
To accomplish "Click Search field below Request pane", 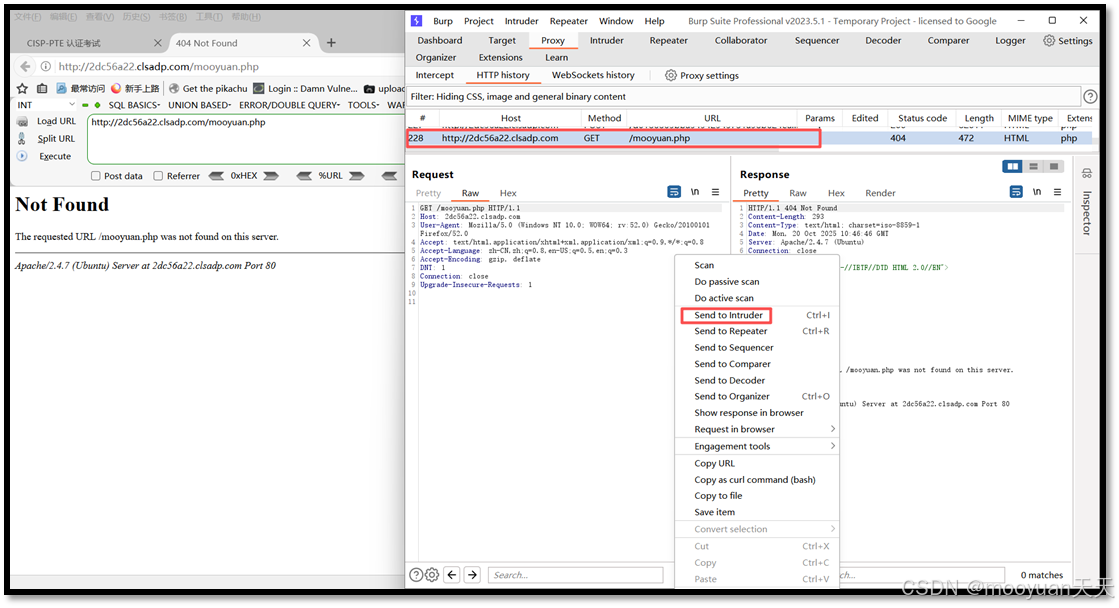I will [575, 574].
